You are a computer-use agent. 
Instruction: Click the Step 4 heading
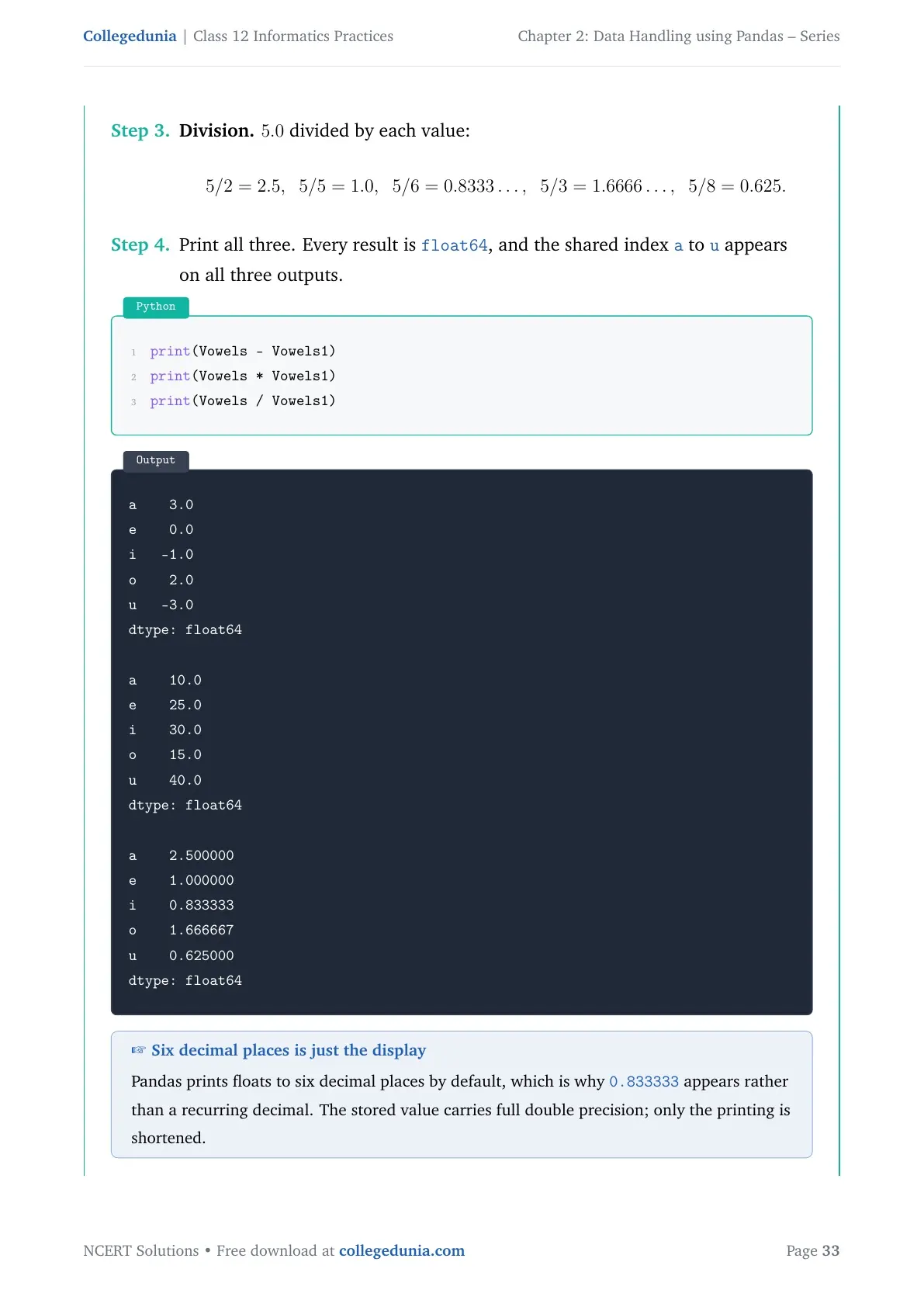pos(140,244)
